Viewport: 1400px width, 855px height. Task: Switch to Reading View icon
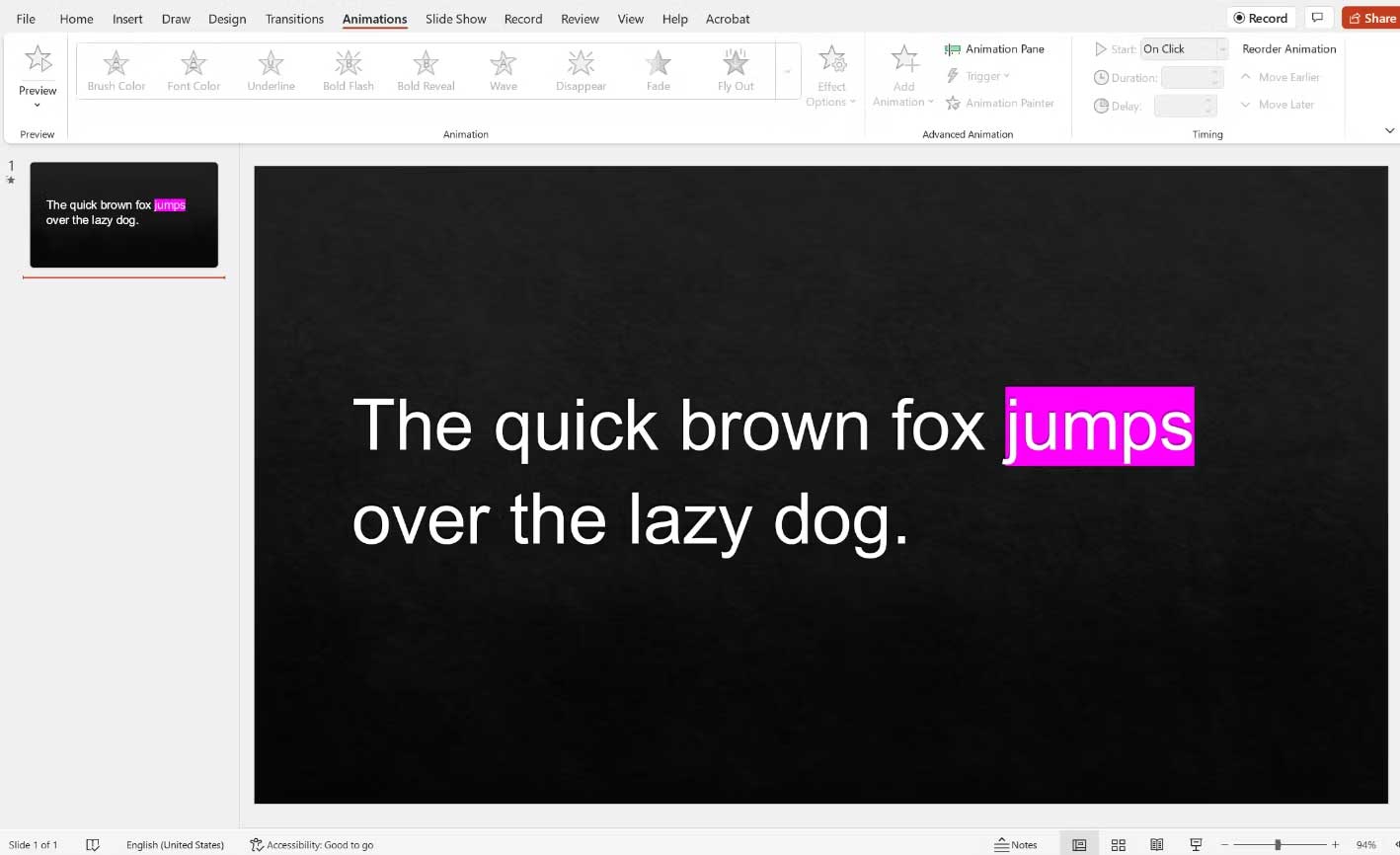1156,845
